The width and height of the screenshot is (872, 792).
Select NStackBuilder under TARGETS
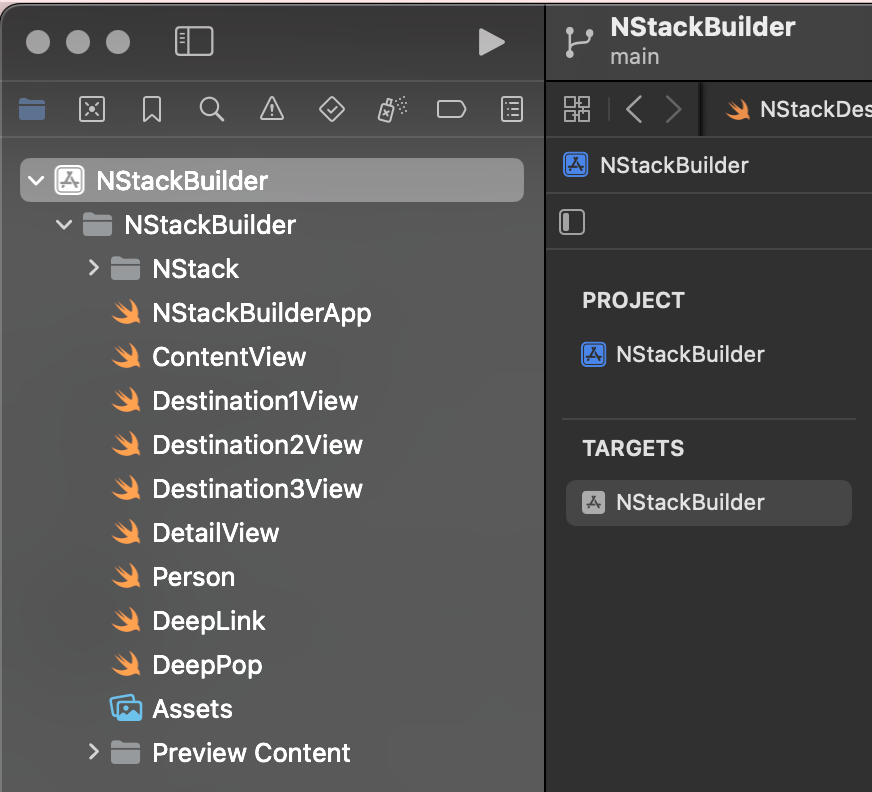click(x=690, y=502)
